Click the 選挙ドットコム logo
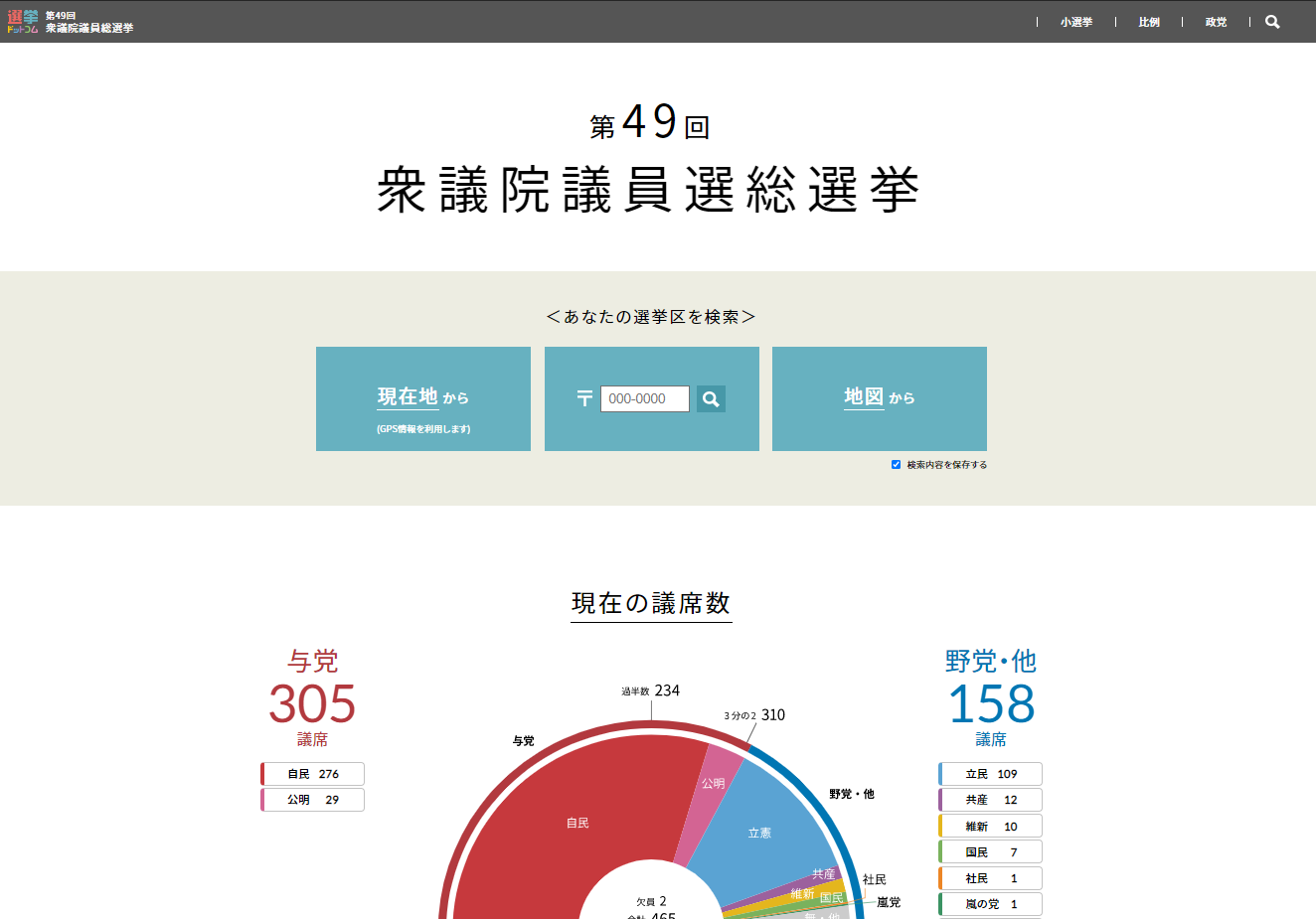The width and height of the screenshot is (1316, 919). pyautogui.click(x=22, y=22)
